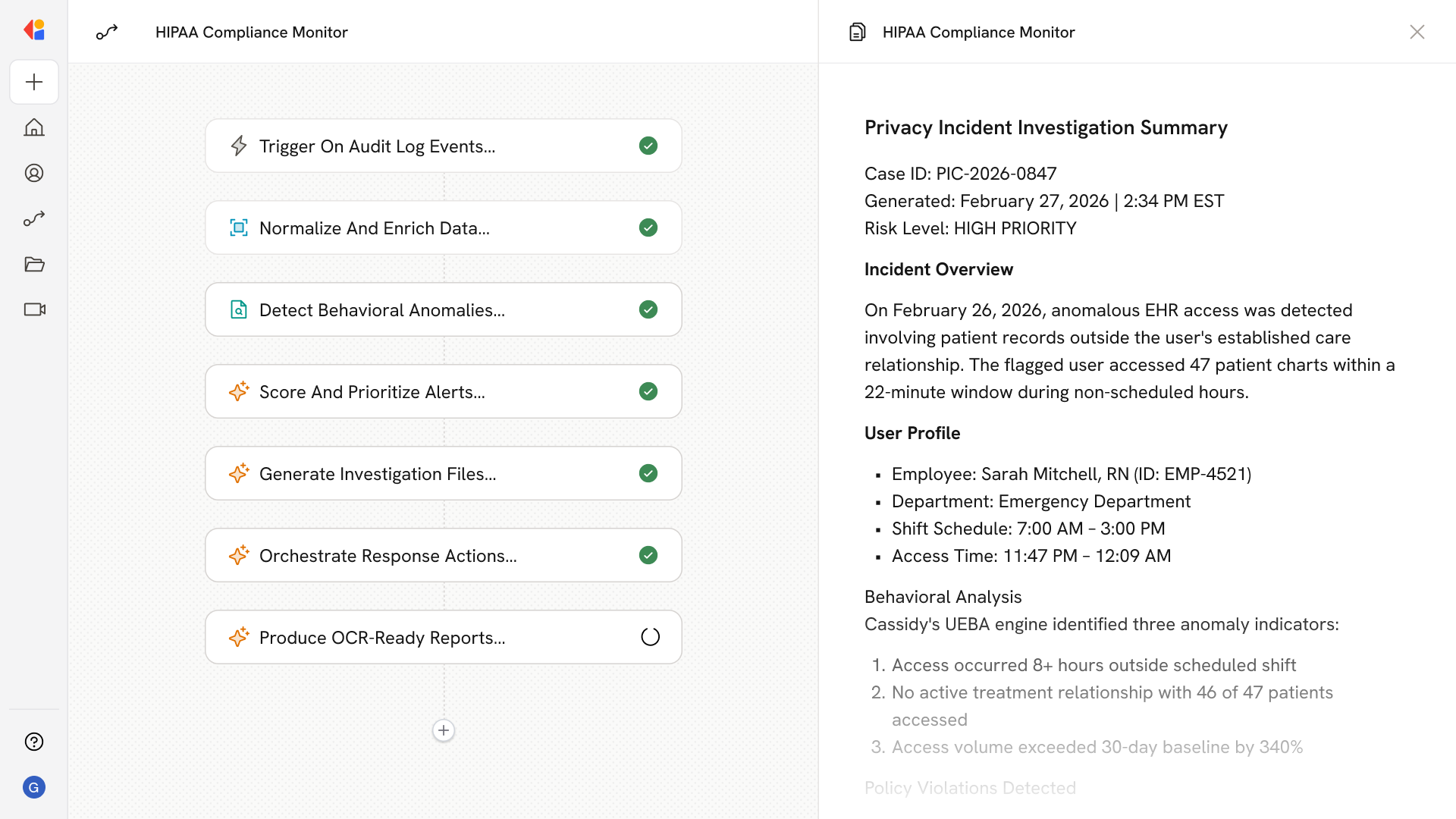Screen dimensions: 1456x819
Task: Click the loading spinner on Produce OCR-Ready Reports
Action: pyautogui.click(x=650, y=637)
